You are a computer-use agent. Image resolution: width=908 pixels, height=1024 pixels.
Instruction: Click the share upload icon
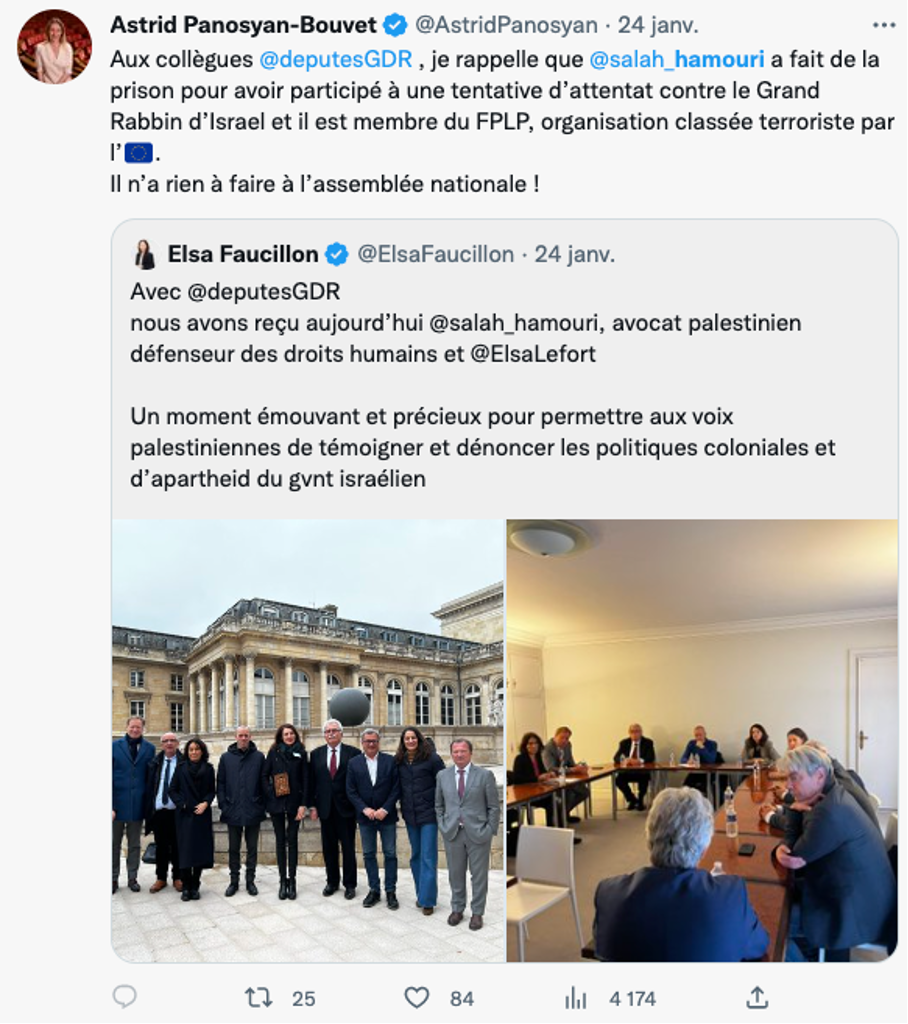[x=757, y=997]
